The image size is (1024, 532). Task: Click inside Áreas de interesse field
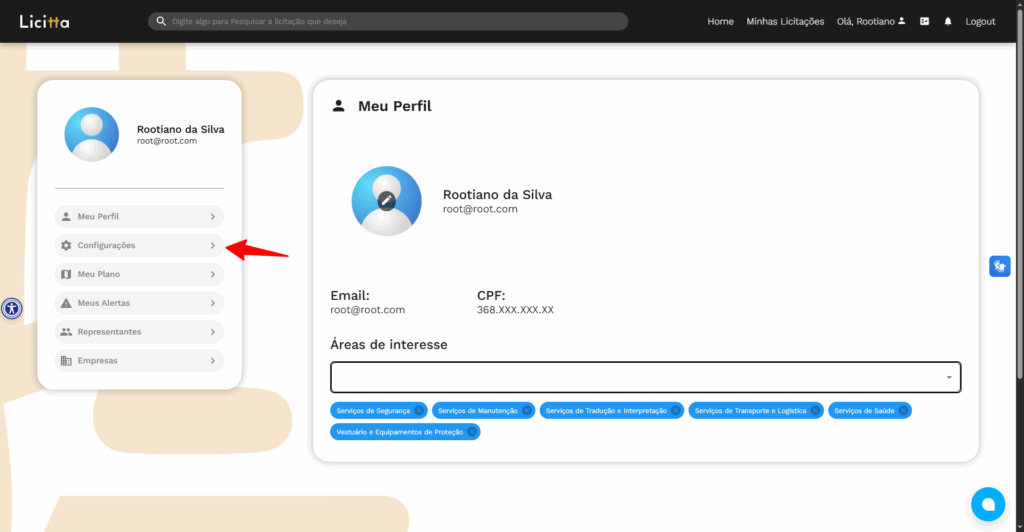click(645, 377)
